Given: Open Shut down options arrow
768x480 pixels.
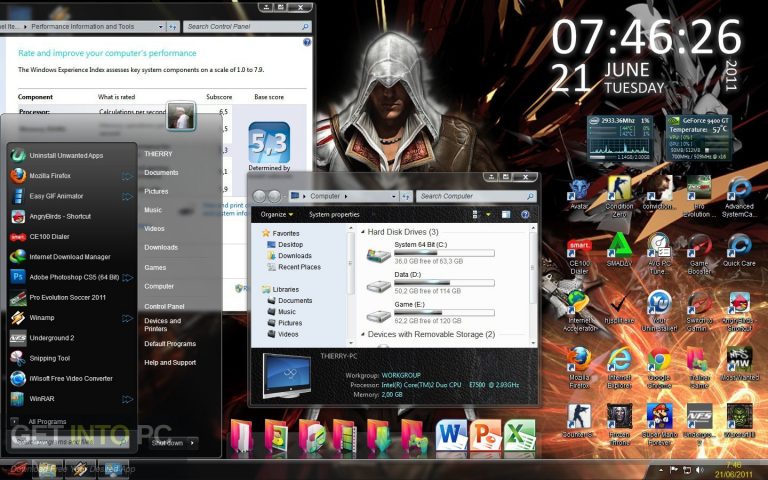Looking at the screenshot, I should click(192, 443).
